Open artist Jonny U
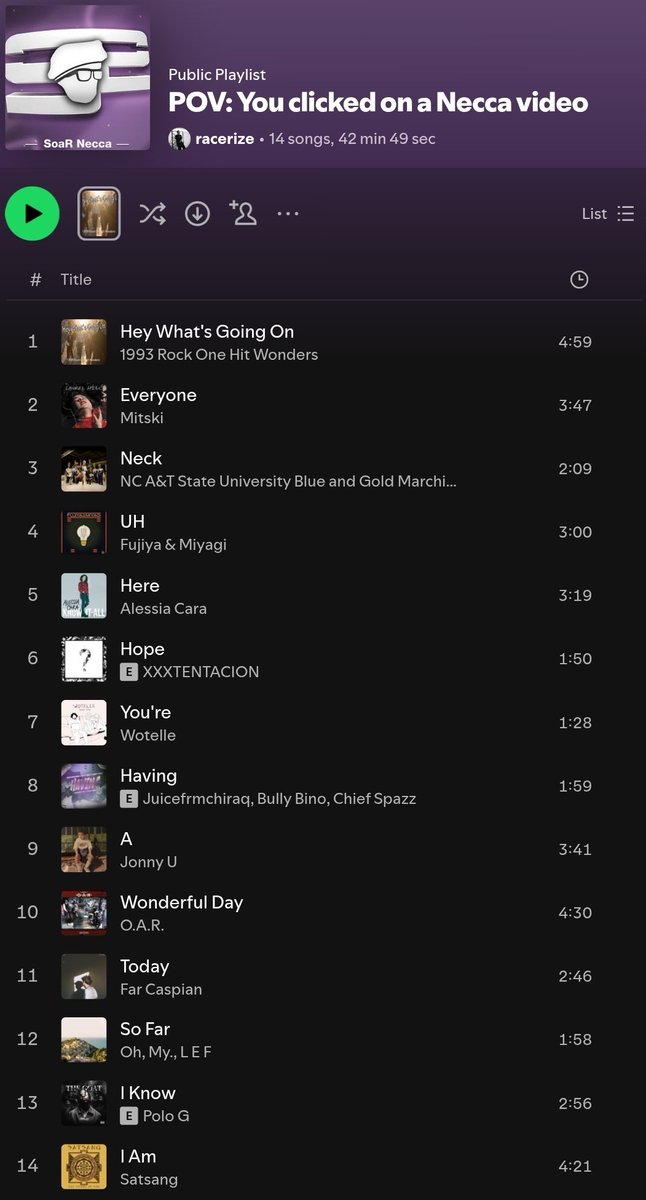 (148, 862)
